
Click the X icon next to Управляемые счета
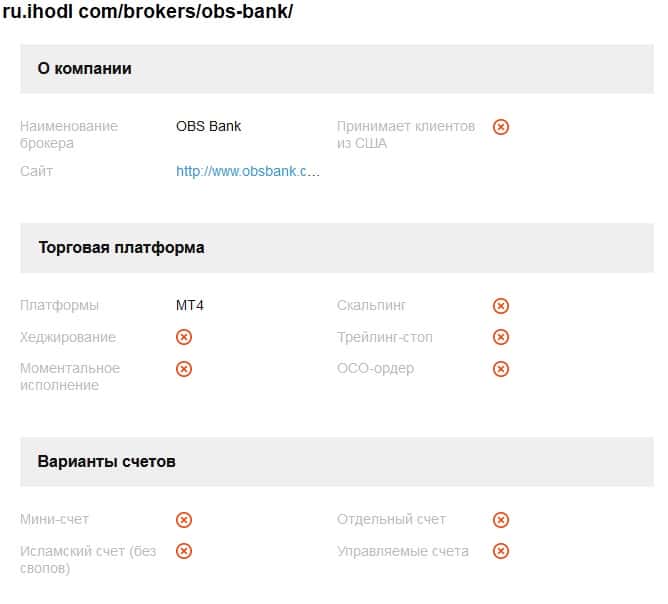[x=501, y=551]
